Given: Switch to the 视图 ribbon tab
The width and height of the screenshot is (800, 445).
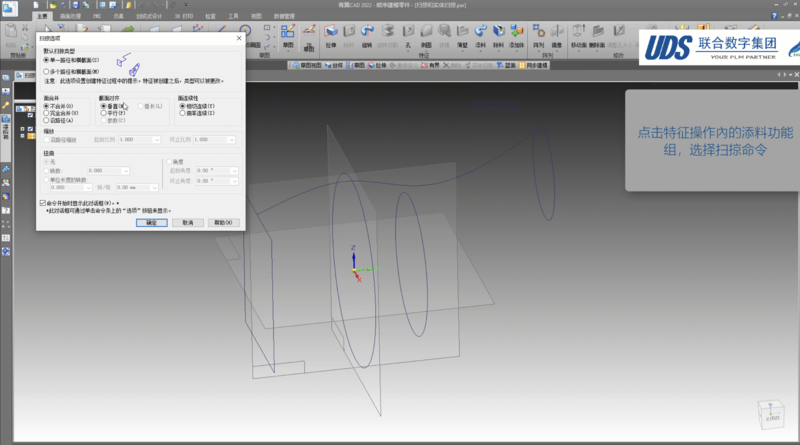Looking at the screenshot, I should [x=257, y=17].
